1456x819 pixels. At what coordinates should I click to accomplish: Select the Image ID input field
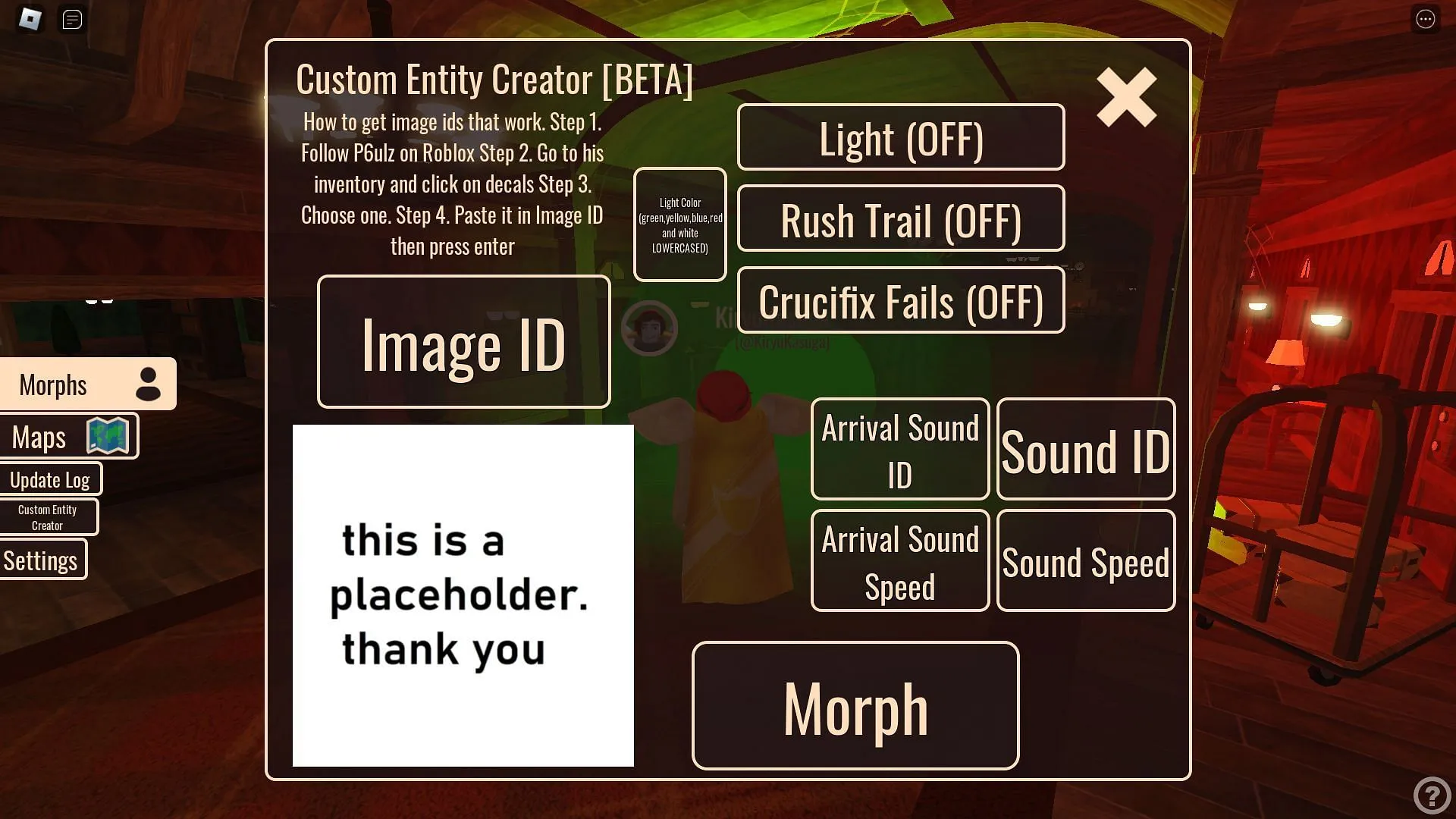pyautogui.click(x=464, y=340)
